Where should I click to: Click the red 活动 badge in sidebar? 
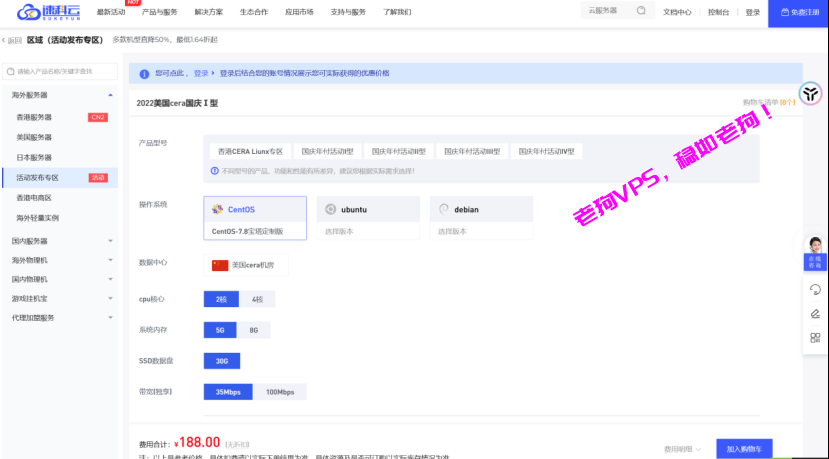click(98, 178)
